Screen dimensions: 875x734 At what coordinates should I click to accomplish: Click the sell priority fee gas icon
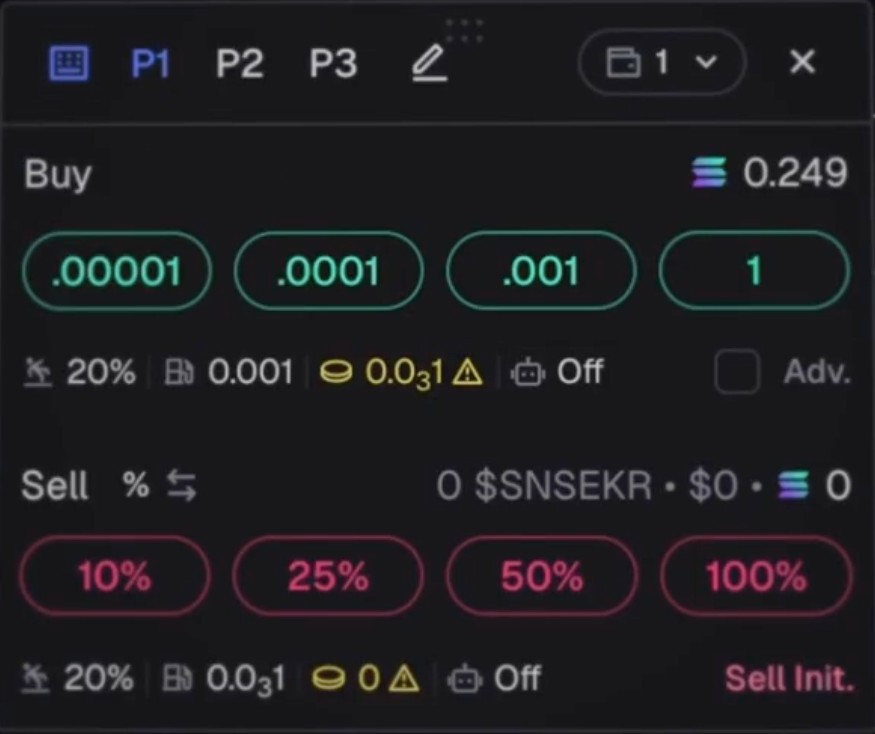click(x=178, y=679)
